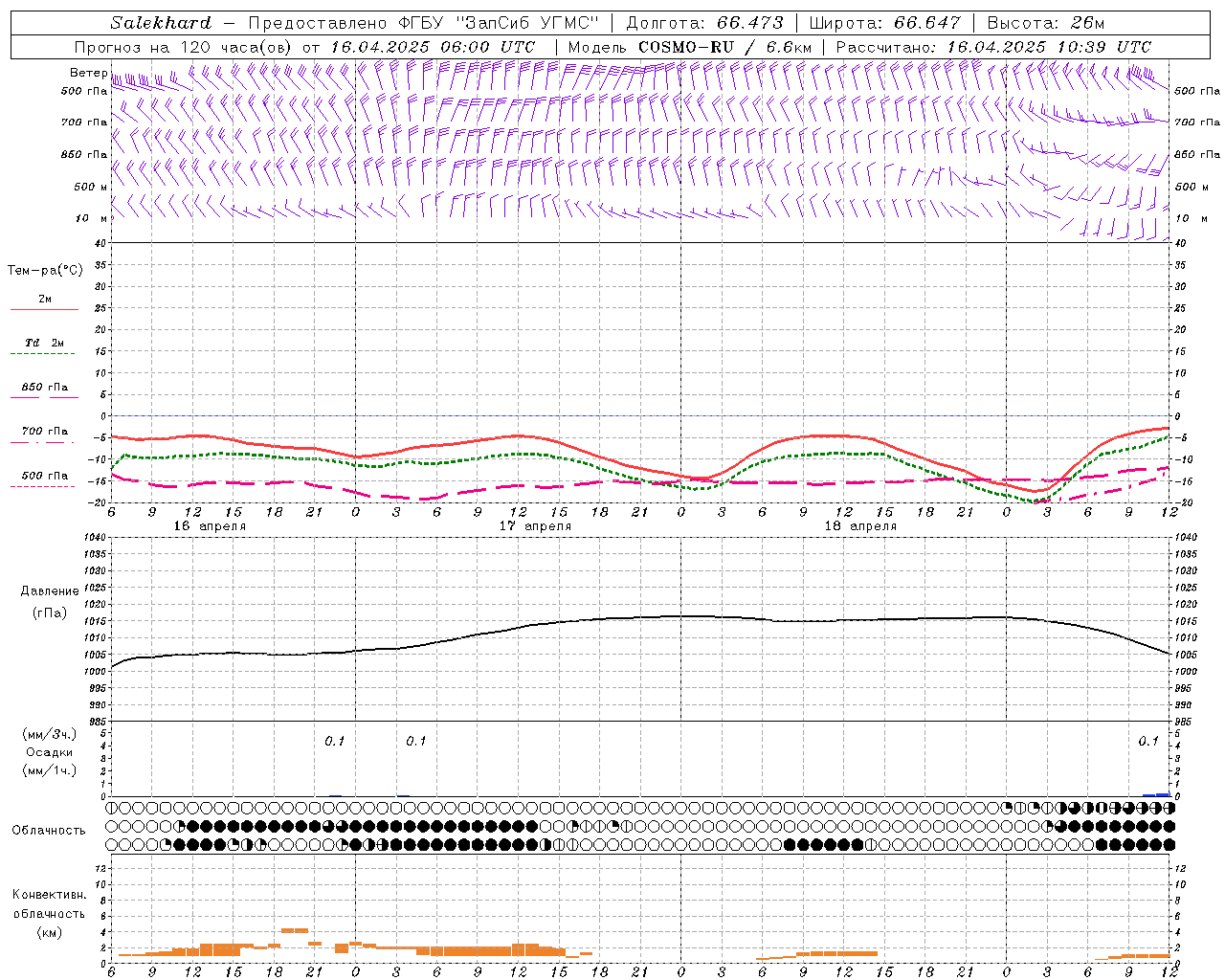Screen dimensions: 1225x980
Task: Select the 17 апреля date label
Action: (534, 526)
